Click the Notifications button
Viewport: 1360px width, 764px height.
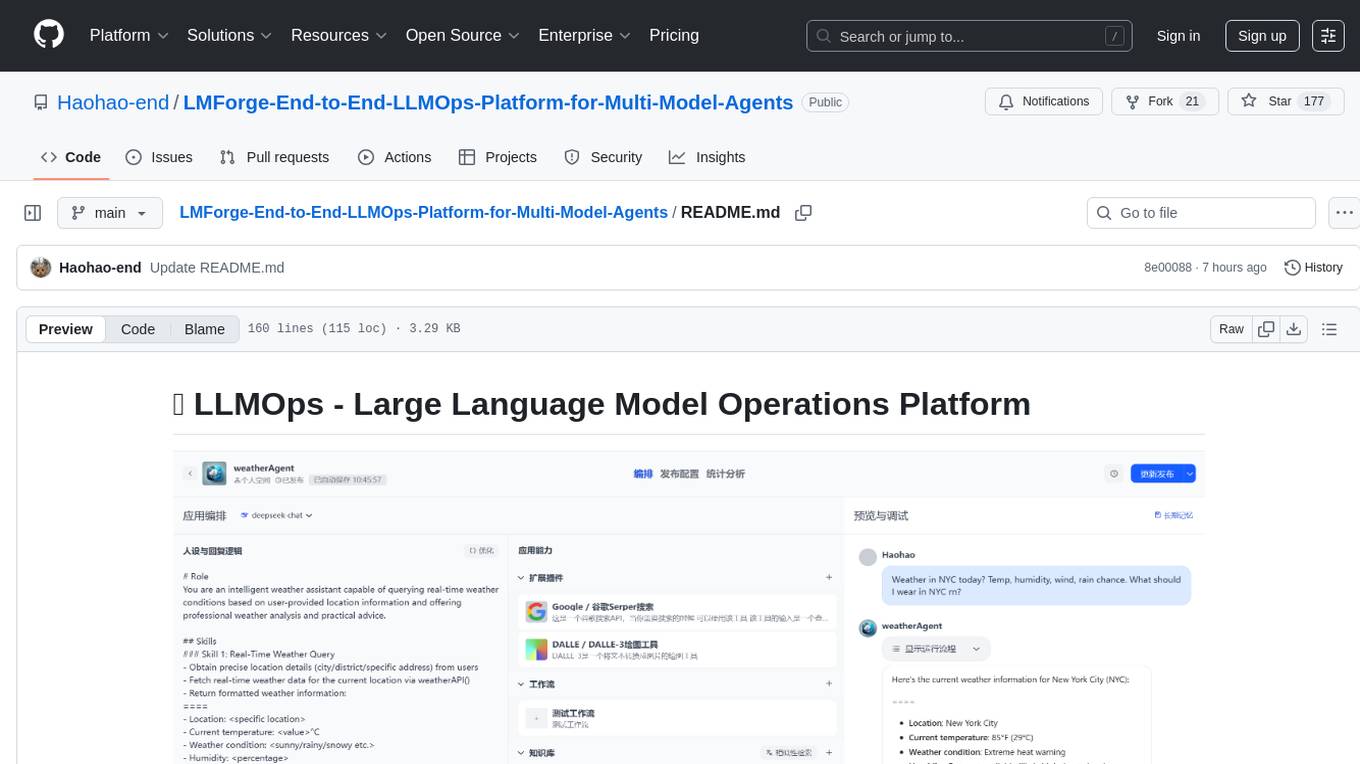(x=1044, y=102)
